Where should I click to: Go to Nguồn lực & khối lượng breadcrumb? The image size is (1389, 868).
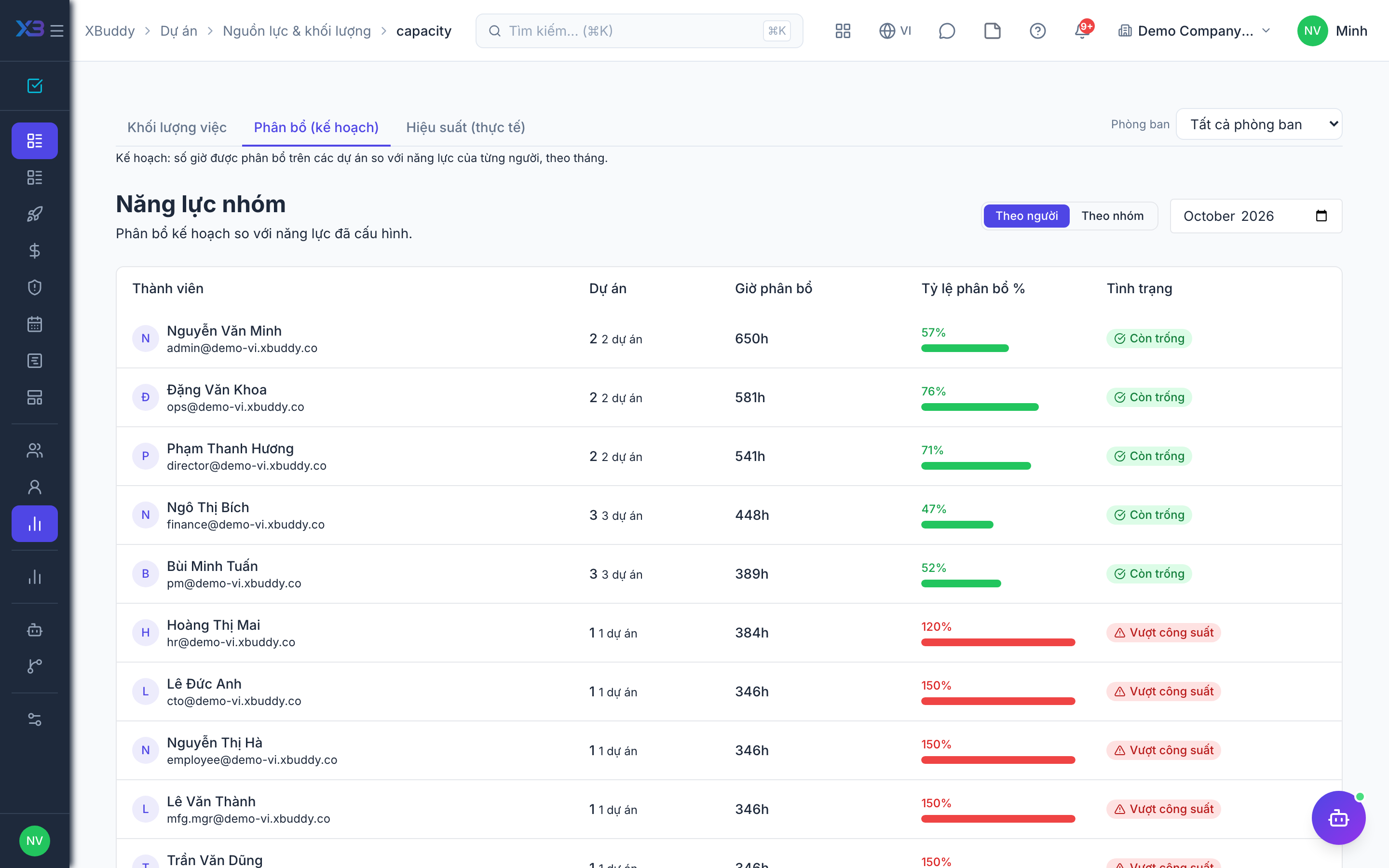coord(297,31)
